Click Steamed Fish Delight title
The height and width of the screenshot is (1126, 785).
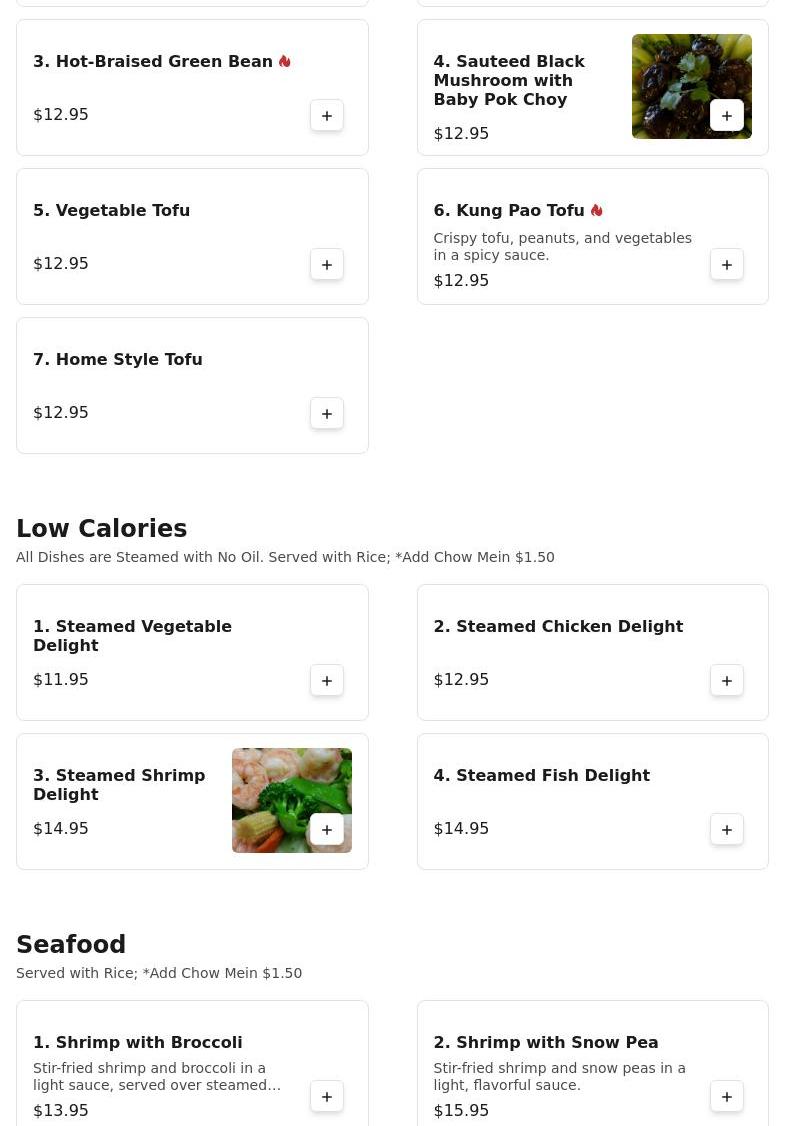(x=541, y=776)
